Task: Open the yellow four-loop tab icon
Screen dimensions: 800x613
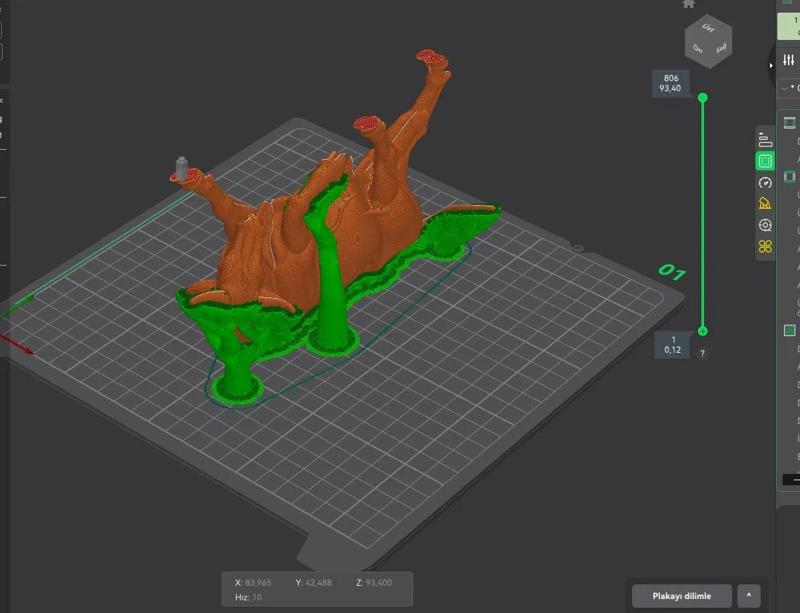Action: pos(765,247)
